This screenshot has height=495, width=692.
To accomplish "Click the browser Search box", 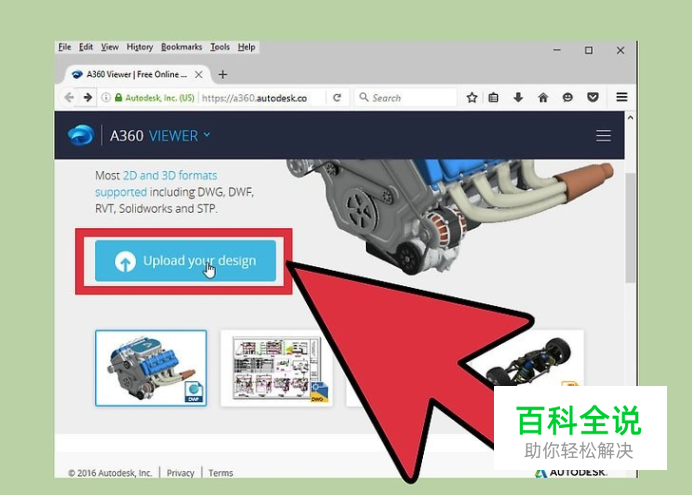I will 406,98.
